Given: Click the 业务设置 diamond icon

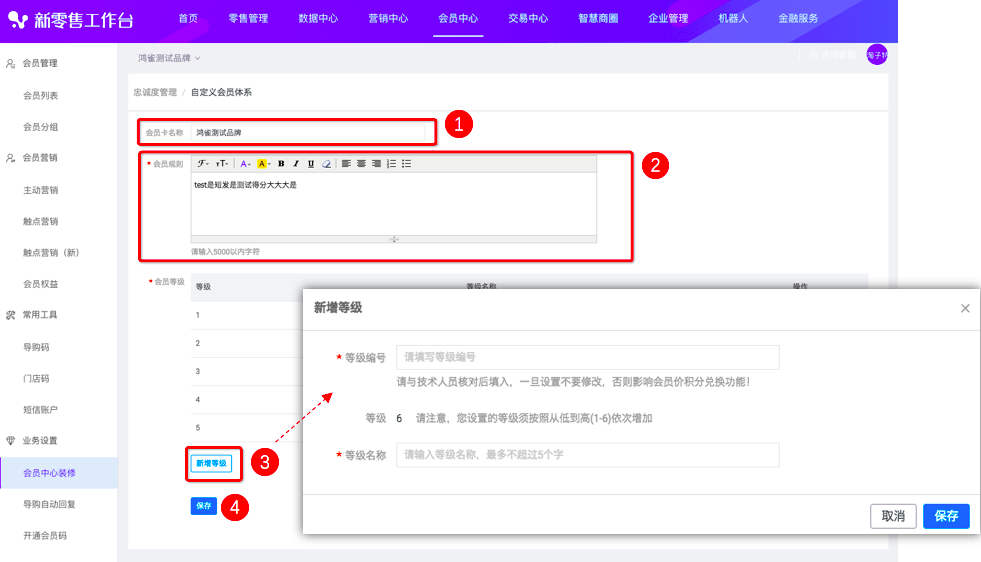Looking at the screenshot, I should 11,441.
